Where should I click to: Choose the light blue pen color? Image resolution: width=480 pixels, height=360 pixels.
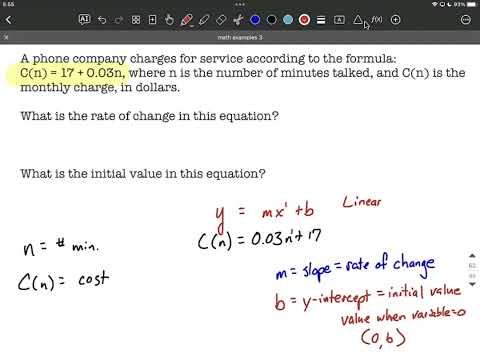point(288,20)
